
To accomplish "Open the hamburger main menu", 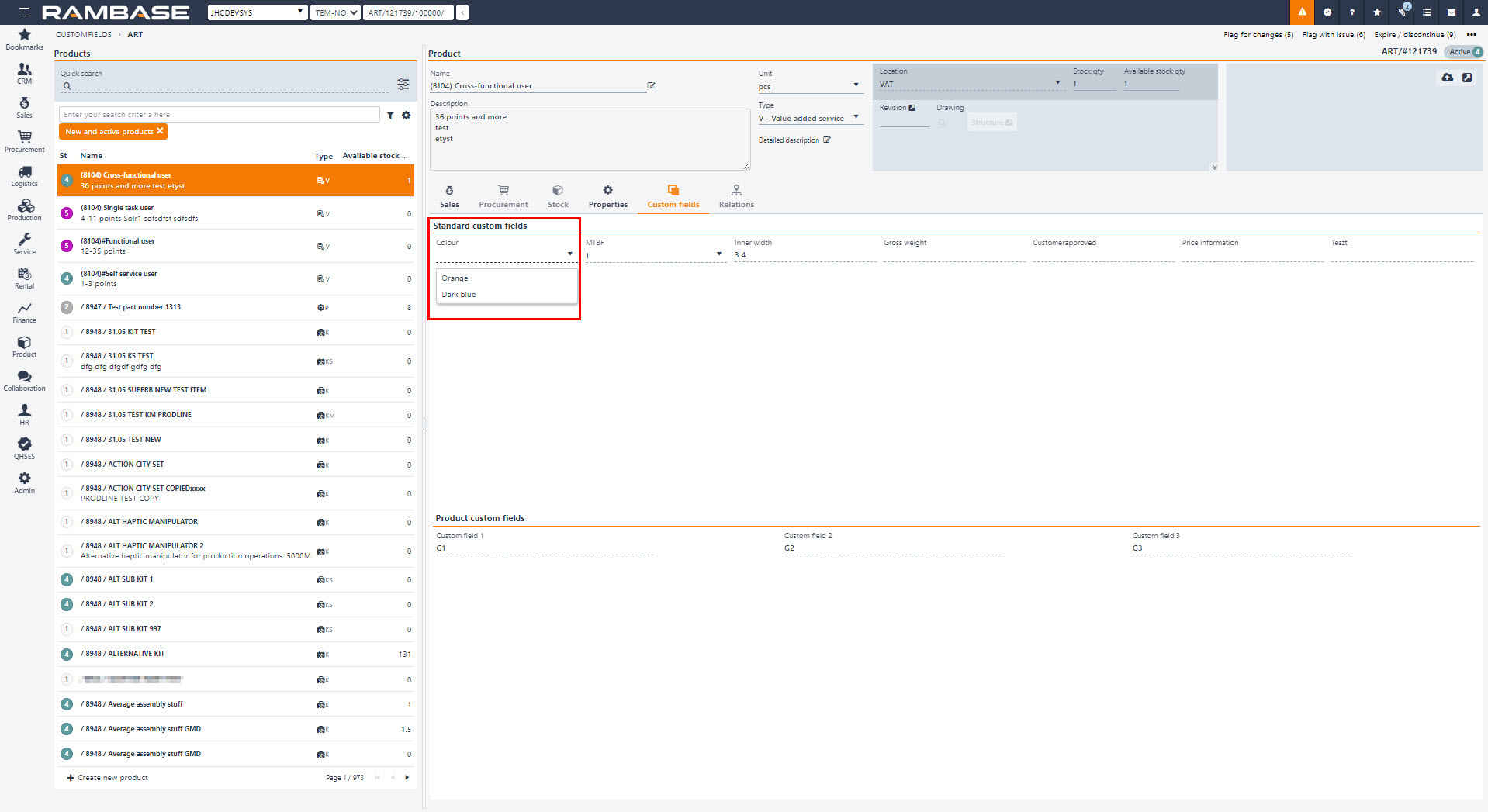I will click(x=24, y=12).
